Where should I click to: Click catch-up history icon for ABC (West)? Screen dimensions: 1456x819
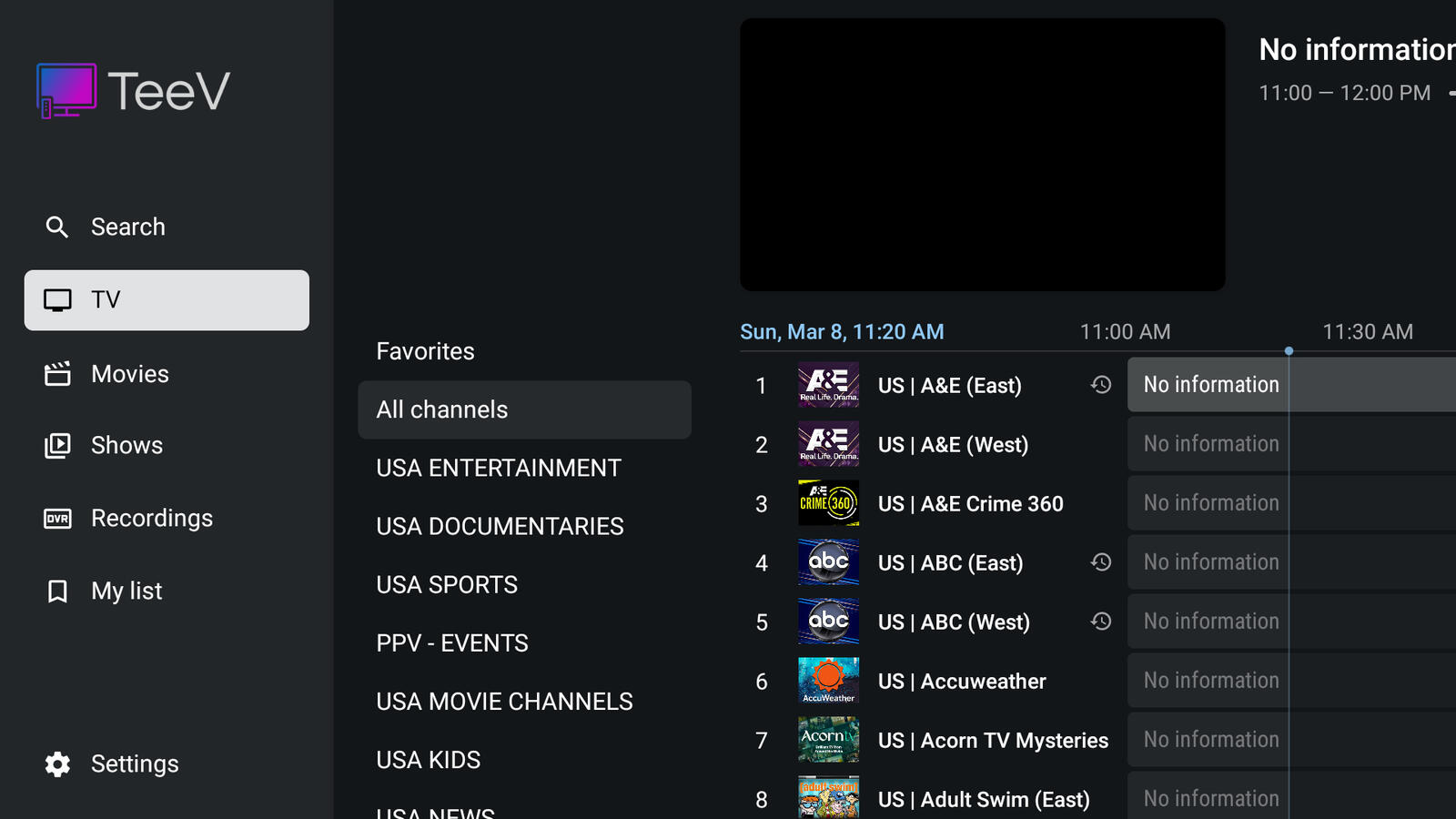click(1101, 622)
